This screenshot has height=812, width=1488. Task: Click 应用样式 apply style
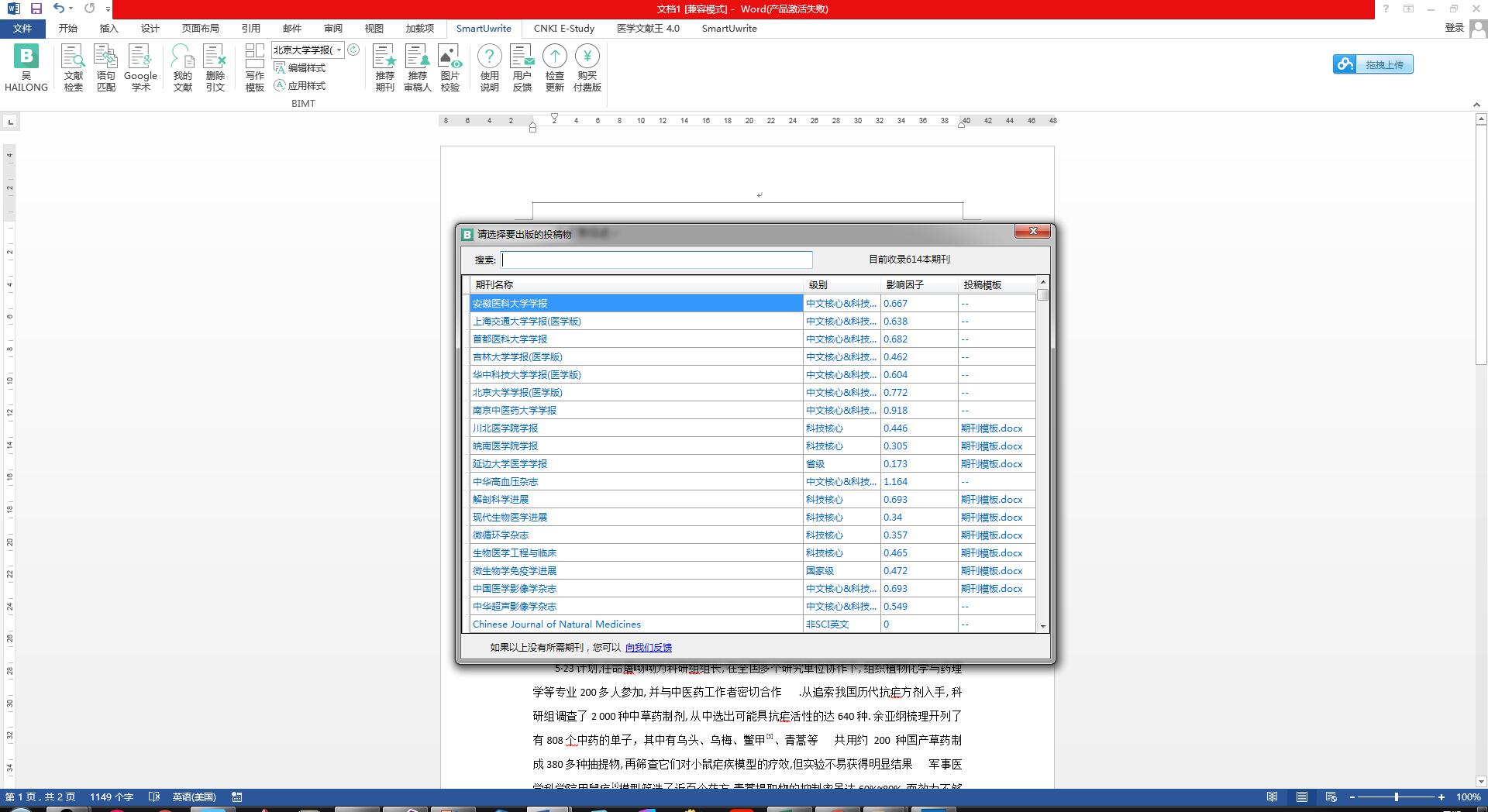(x=300, y=85)
